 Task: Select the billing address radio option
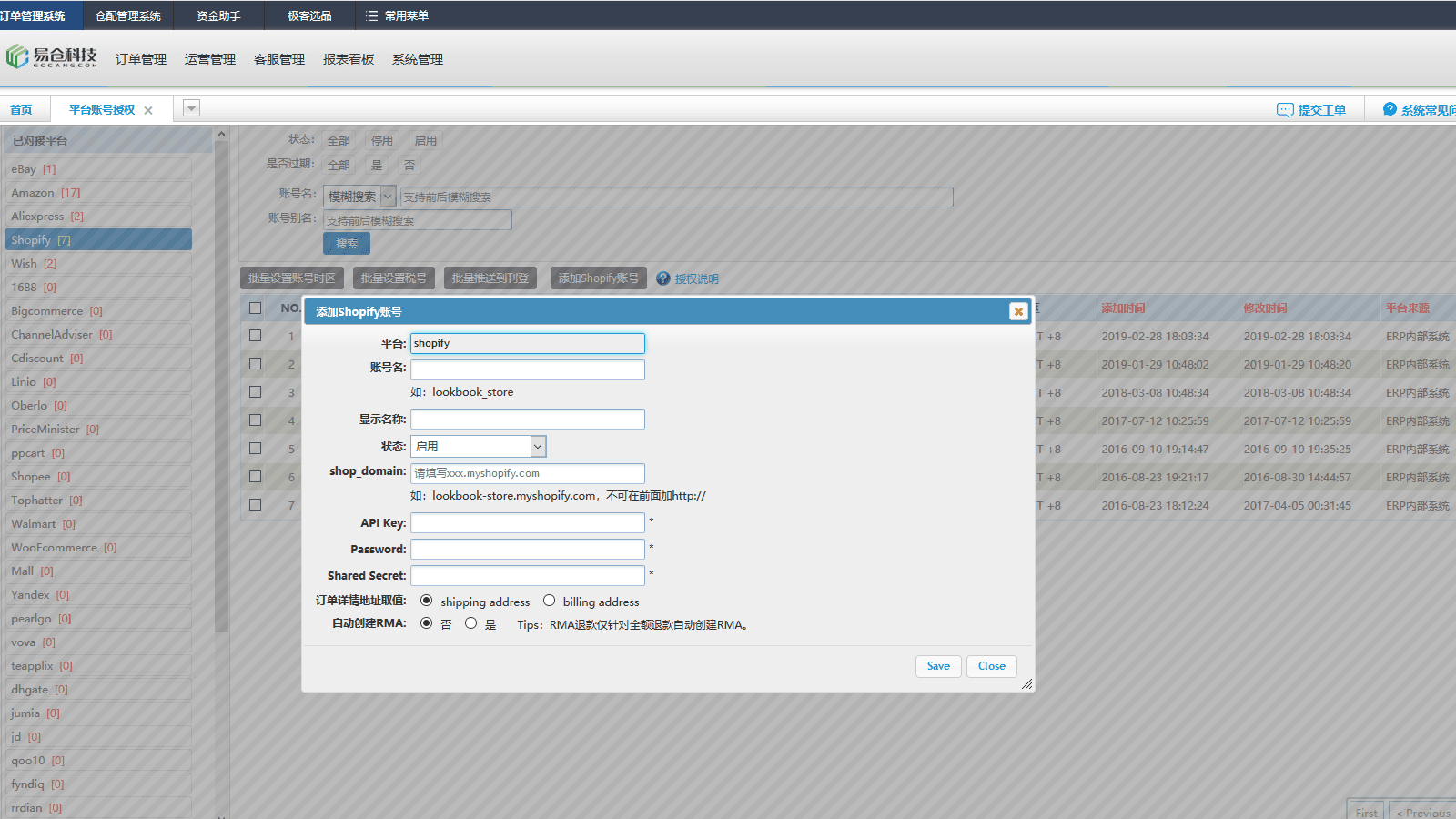click(x=550, y=601)
